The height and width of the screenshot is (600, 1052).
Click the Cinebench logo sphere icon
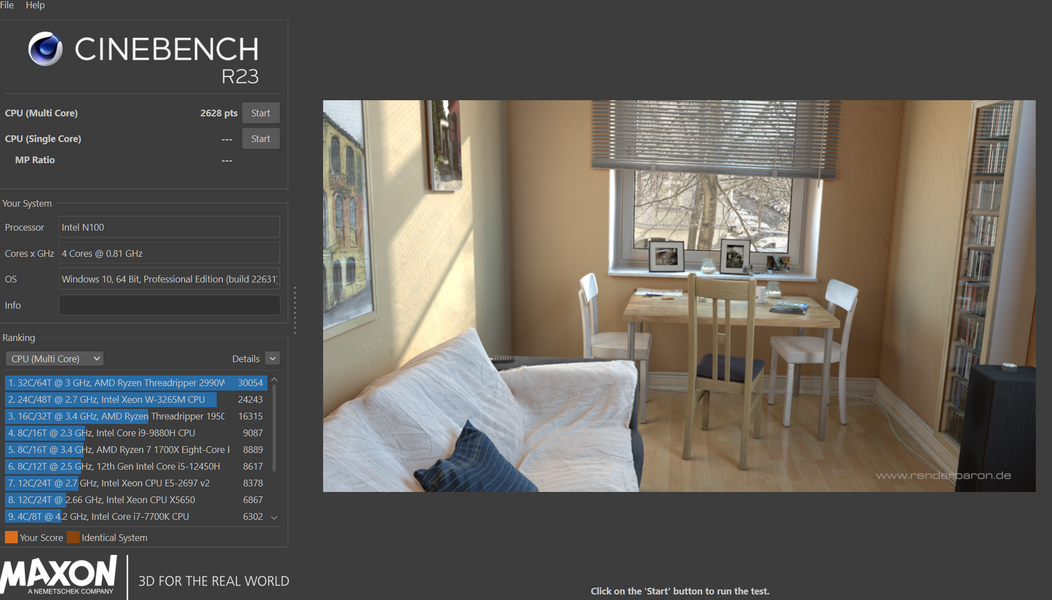tap(46, 49)
